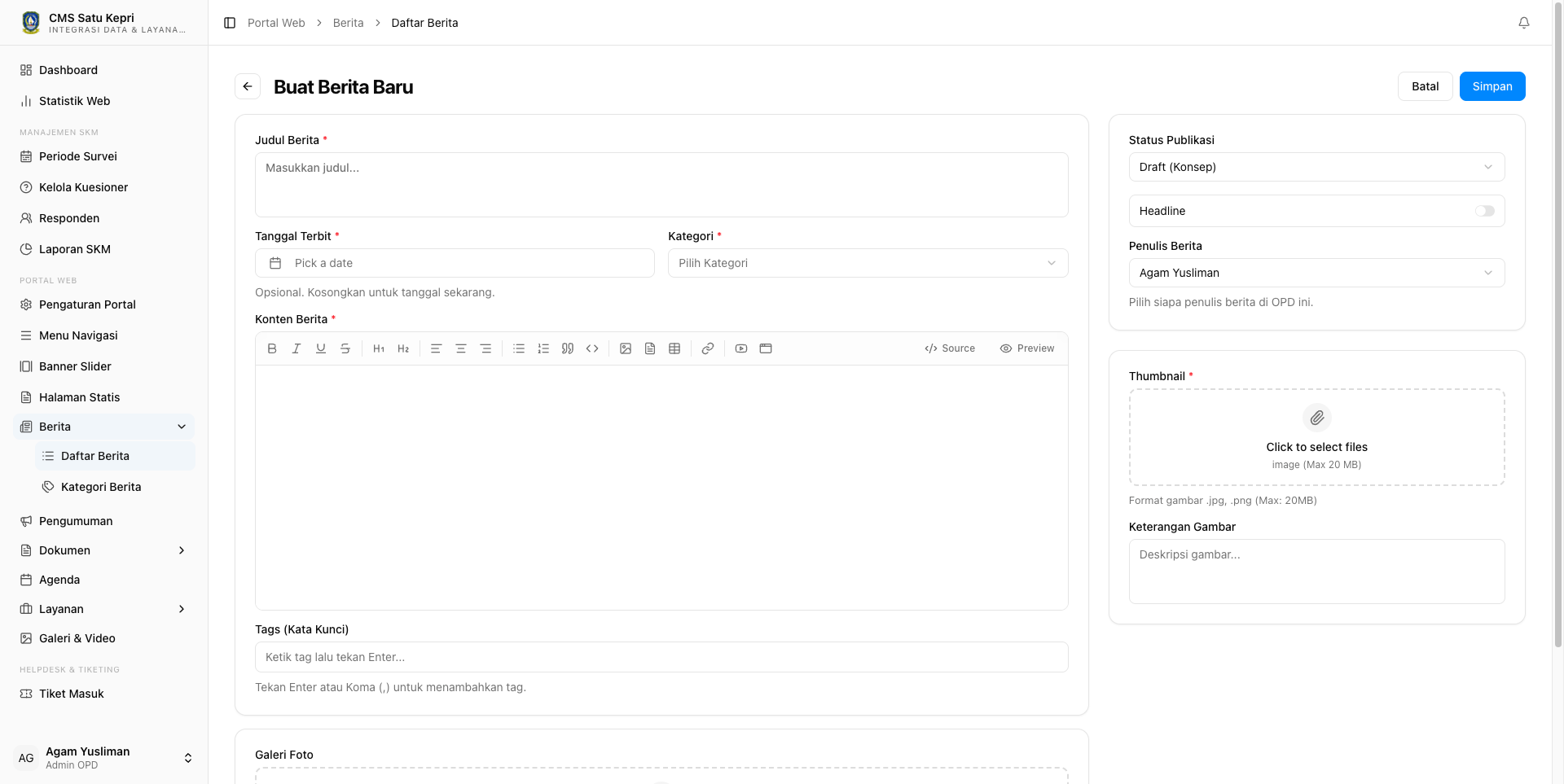Align content text right

tap(485, 348)
